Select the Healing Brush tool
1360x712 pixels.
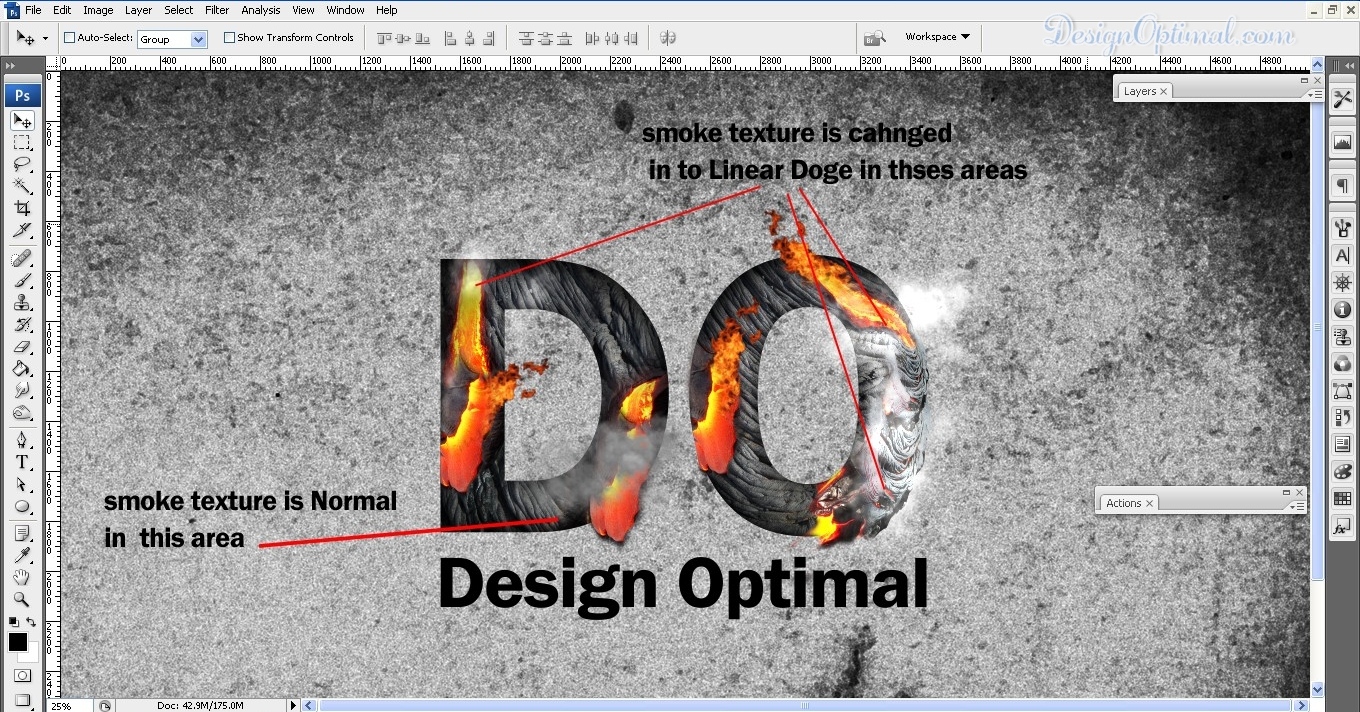point(22,259)
